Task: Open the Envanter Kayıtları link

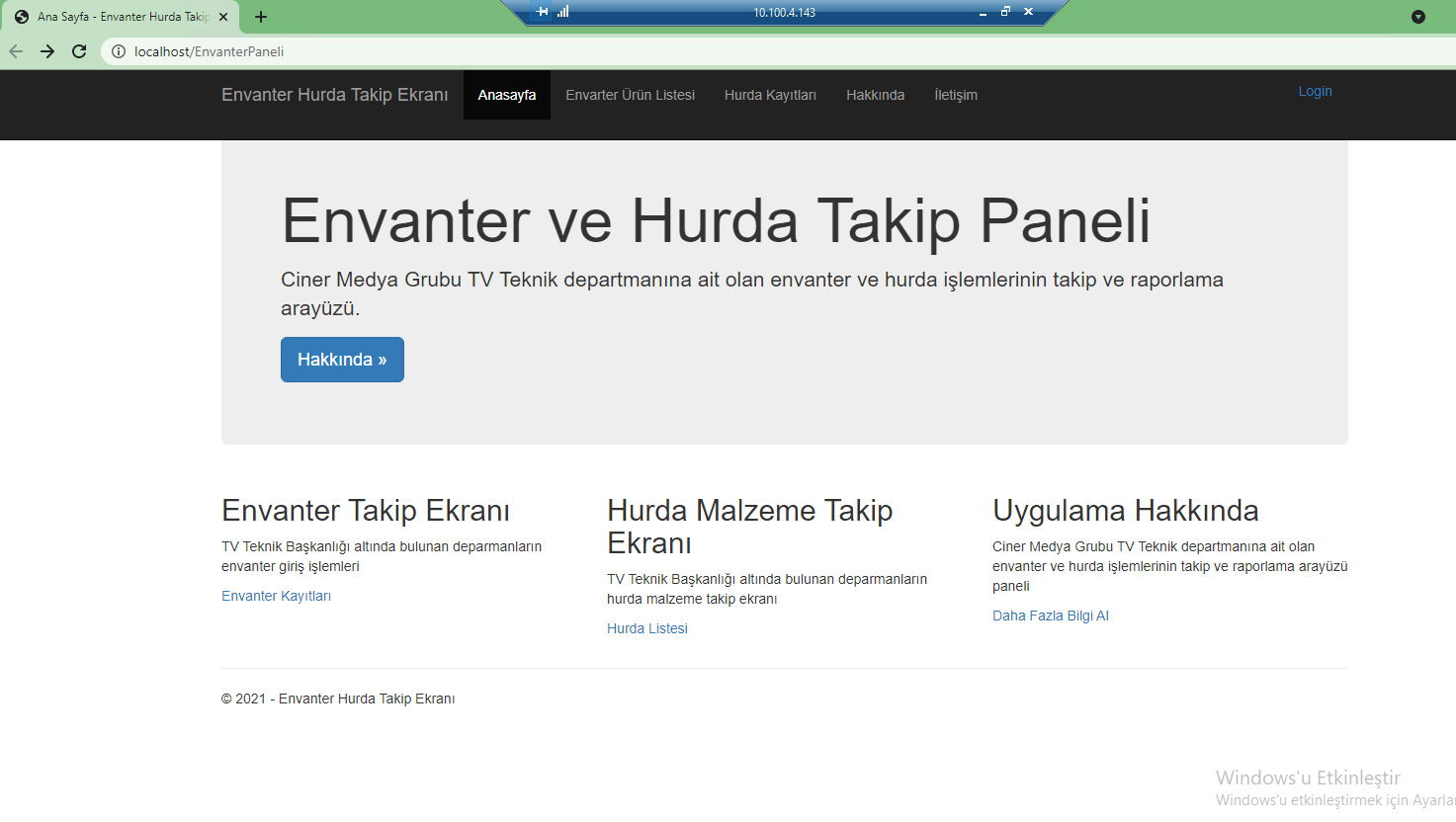Action: point(276,596)
